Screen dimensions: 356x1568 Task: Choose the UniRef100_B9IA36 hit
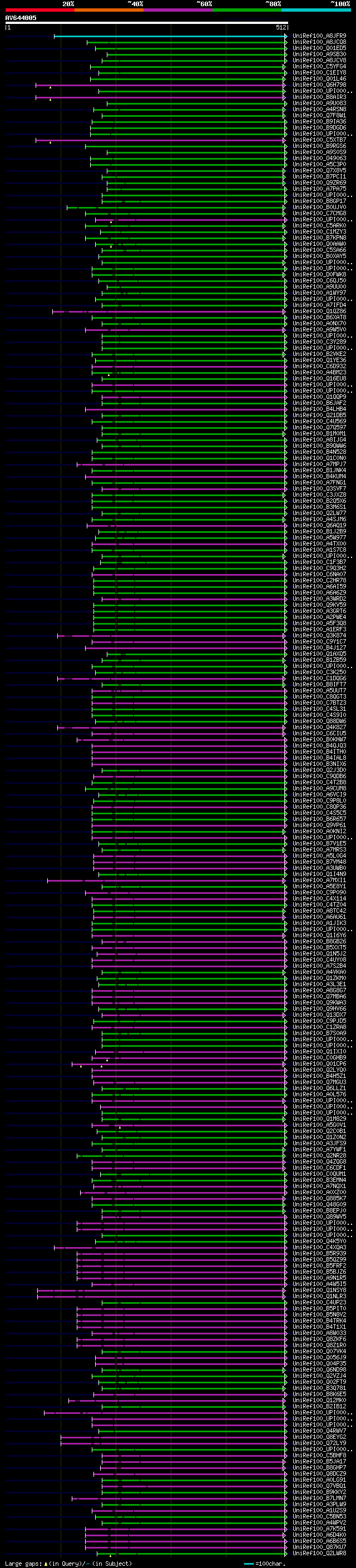319,122
